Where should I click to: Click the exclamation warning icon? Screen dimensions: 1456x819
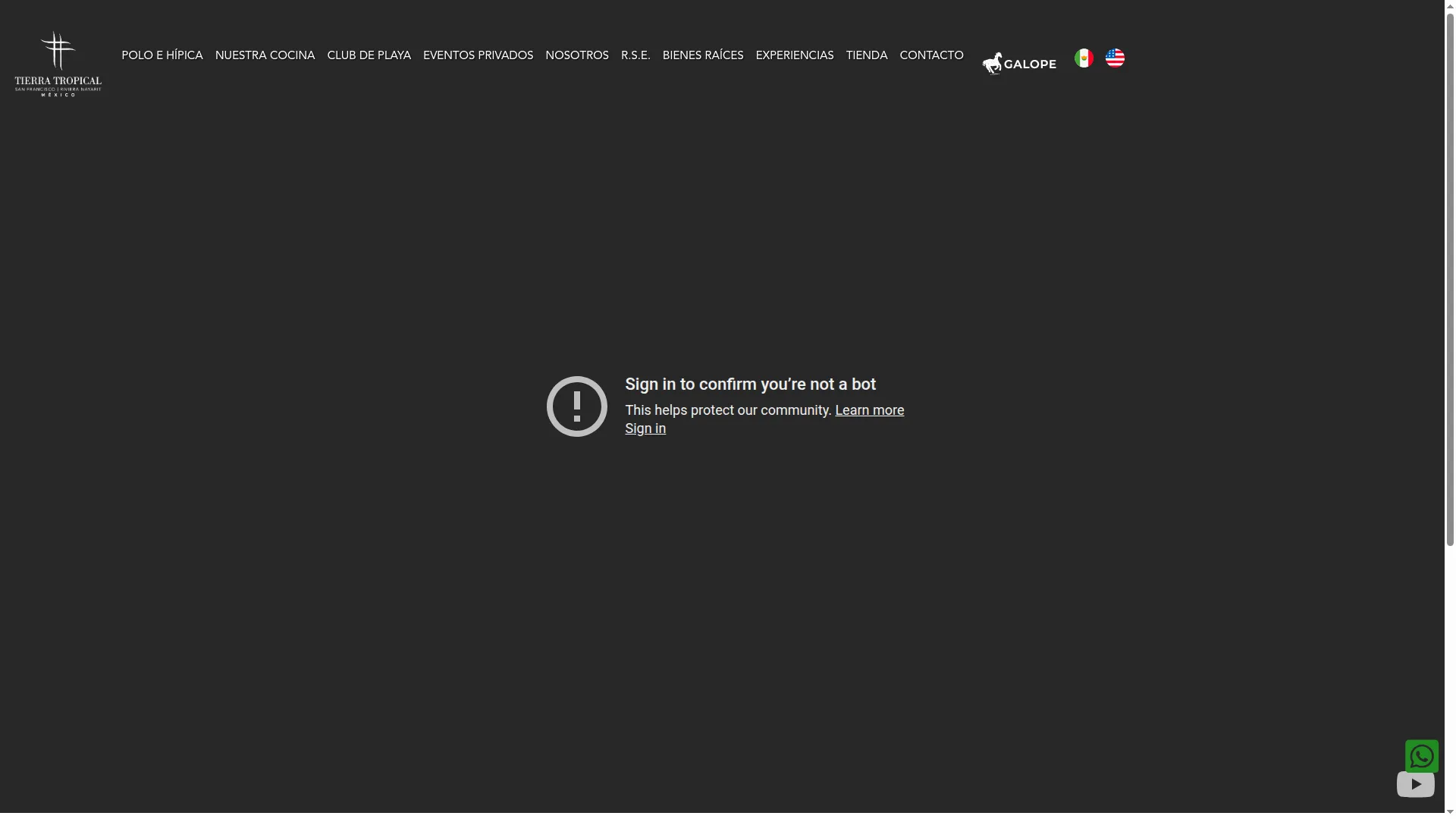[x=576, y=406]
